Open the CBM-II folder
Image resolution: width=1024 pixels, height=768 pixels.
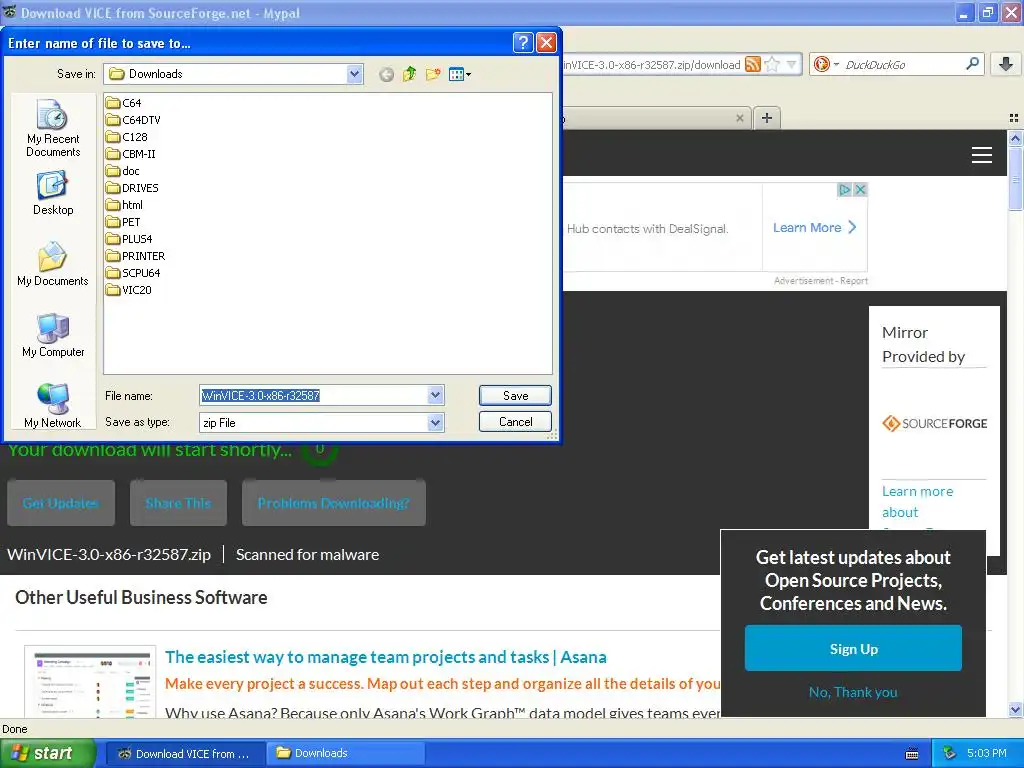[131, 154]
